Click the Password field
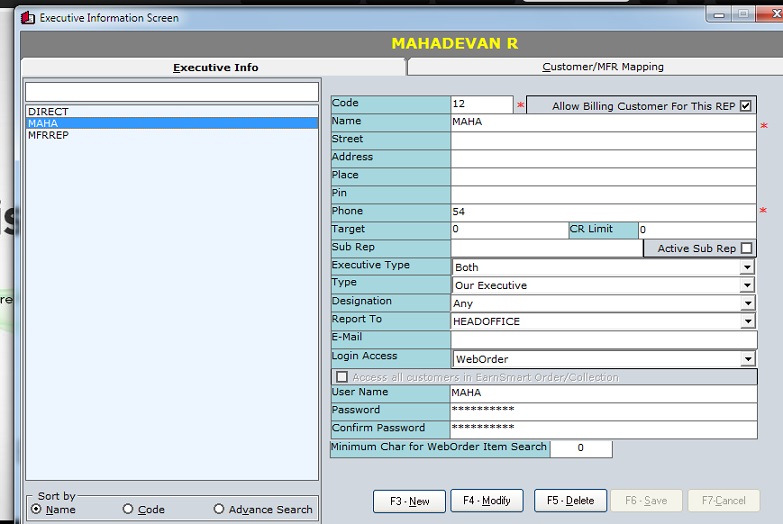 [604, 411]
